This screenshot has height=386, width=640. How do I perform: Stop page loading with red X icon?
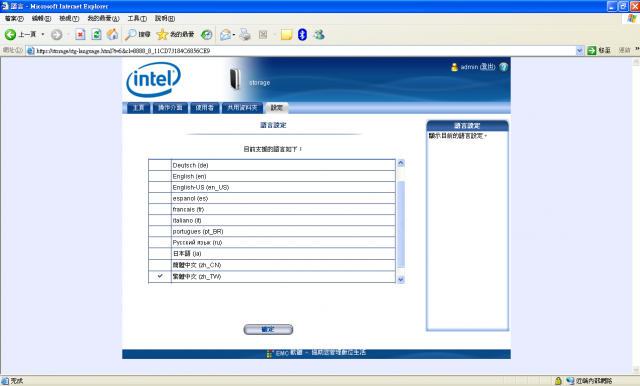pos(80,35)
